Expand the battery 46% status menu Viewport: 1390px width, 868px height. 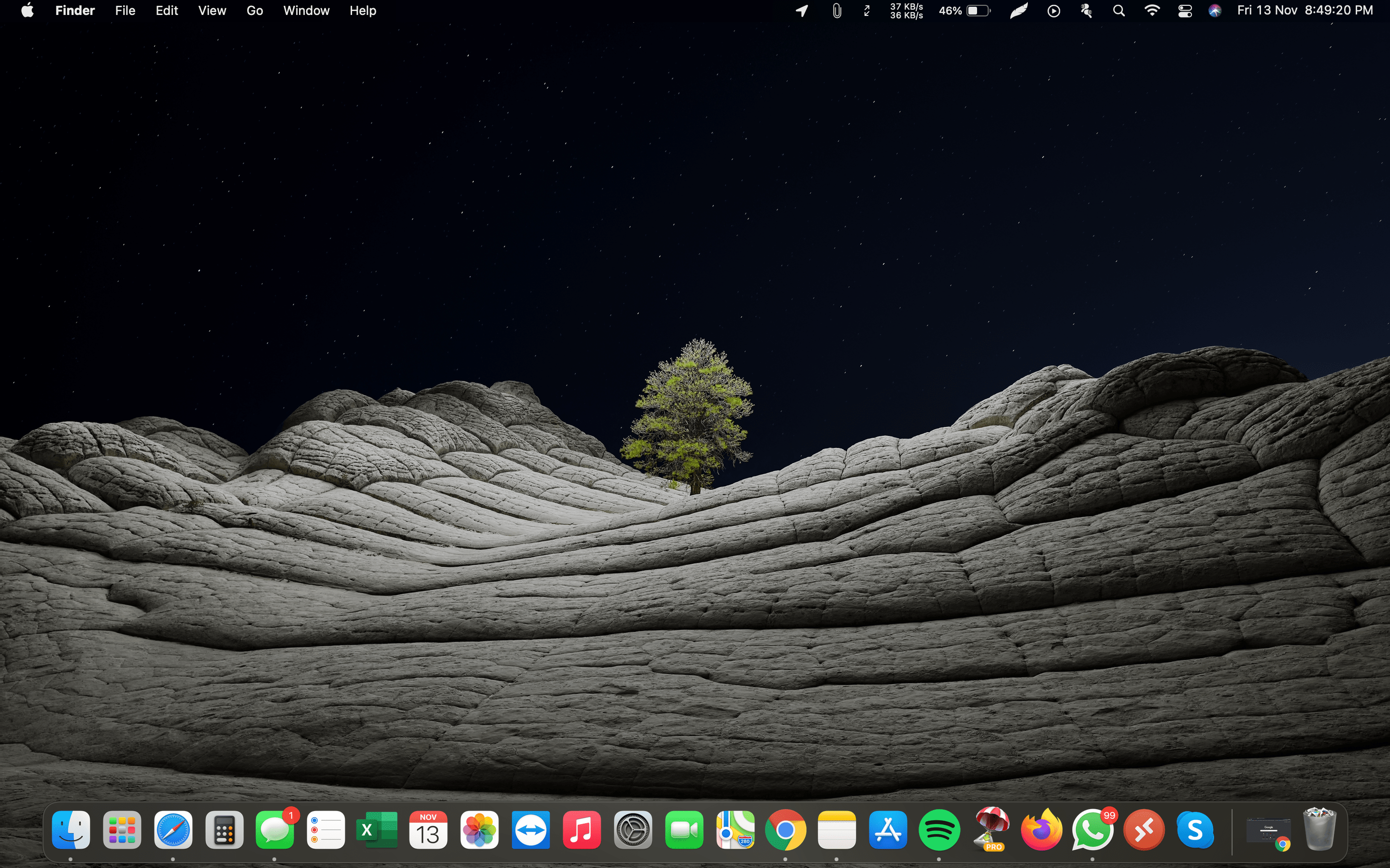click(x=964, y=11)
